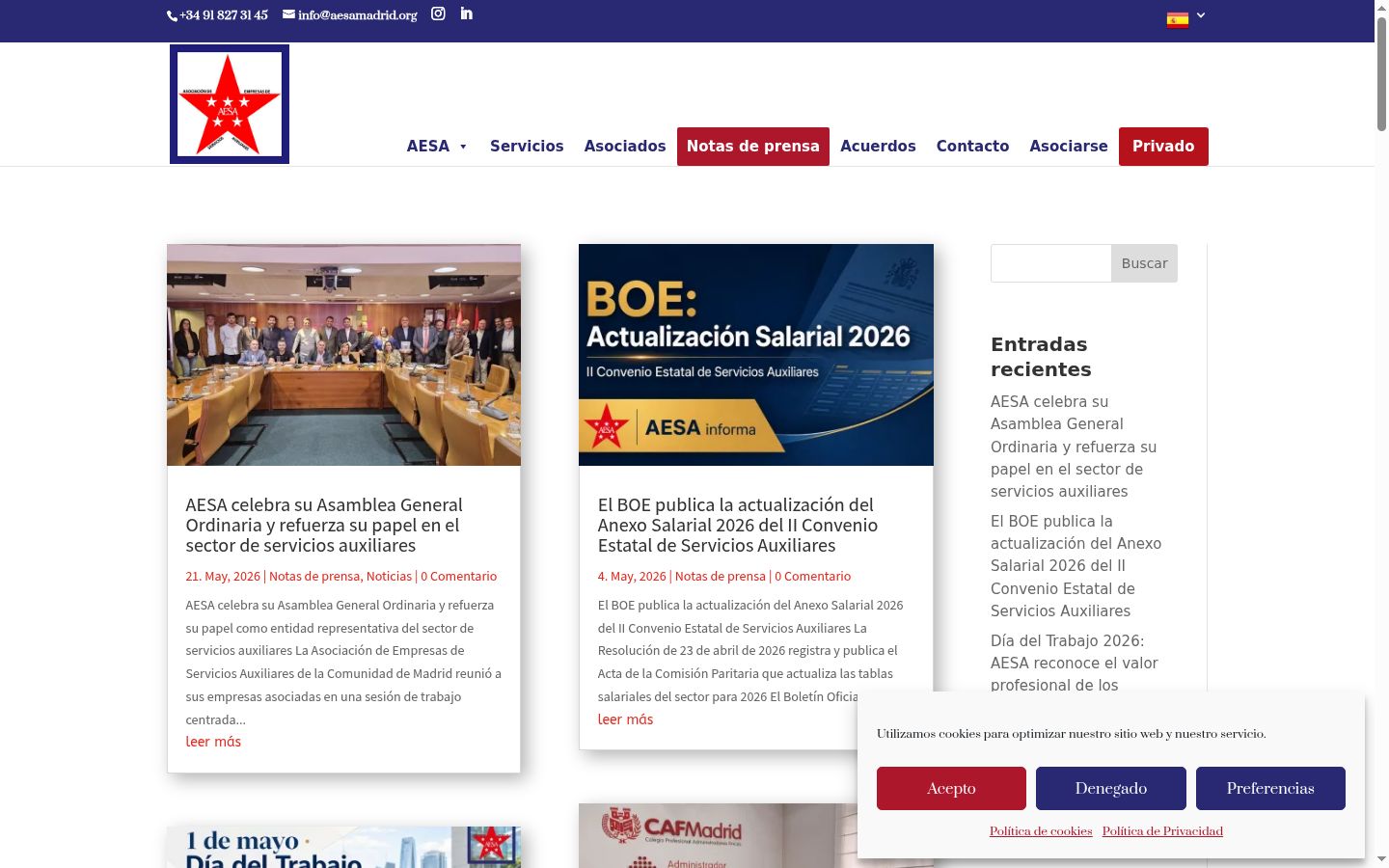Open the Noticias category link
Viewport: 1389px width, 868px height.
(x=389, y=577)
